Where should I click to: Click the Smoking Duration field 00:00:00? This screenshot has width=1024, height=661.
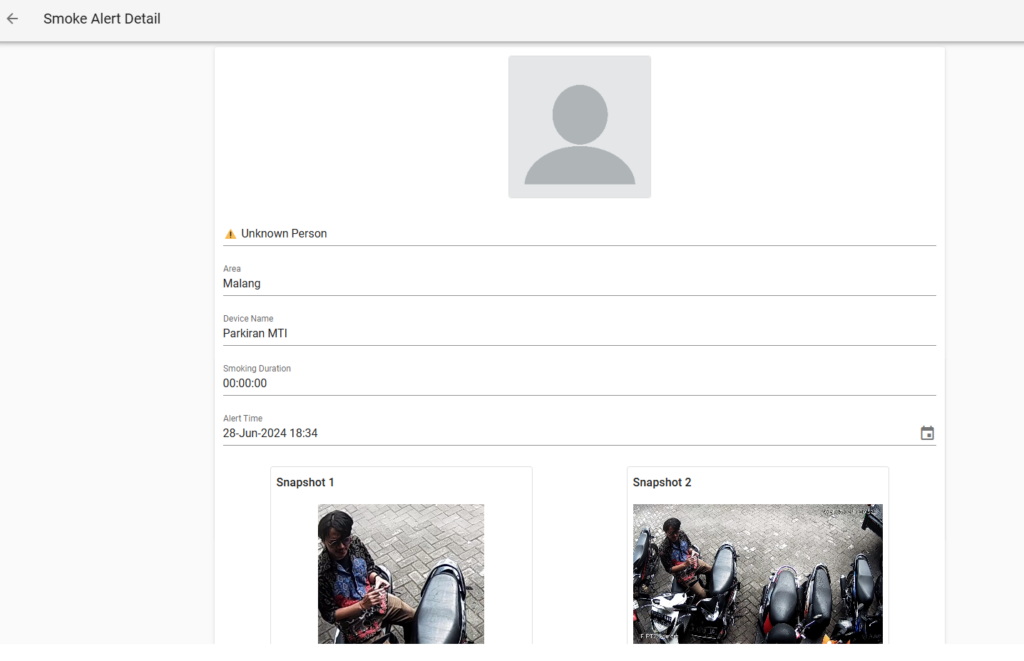[x=579, y=378]
